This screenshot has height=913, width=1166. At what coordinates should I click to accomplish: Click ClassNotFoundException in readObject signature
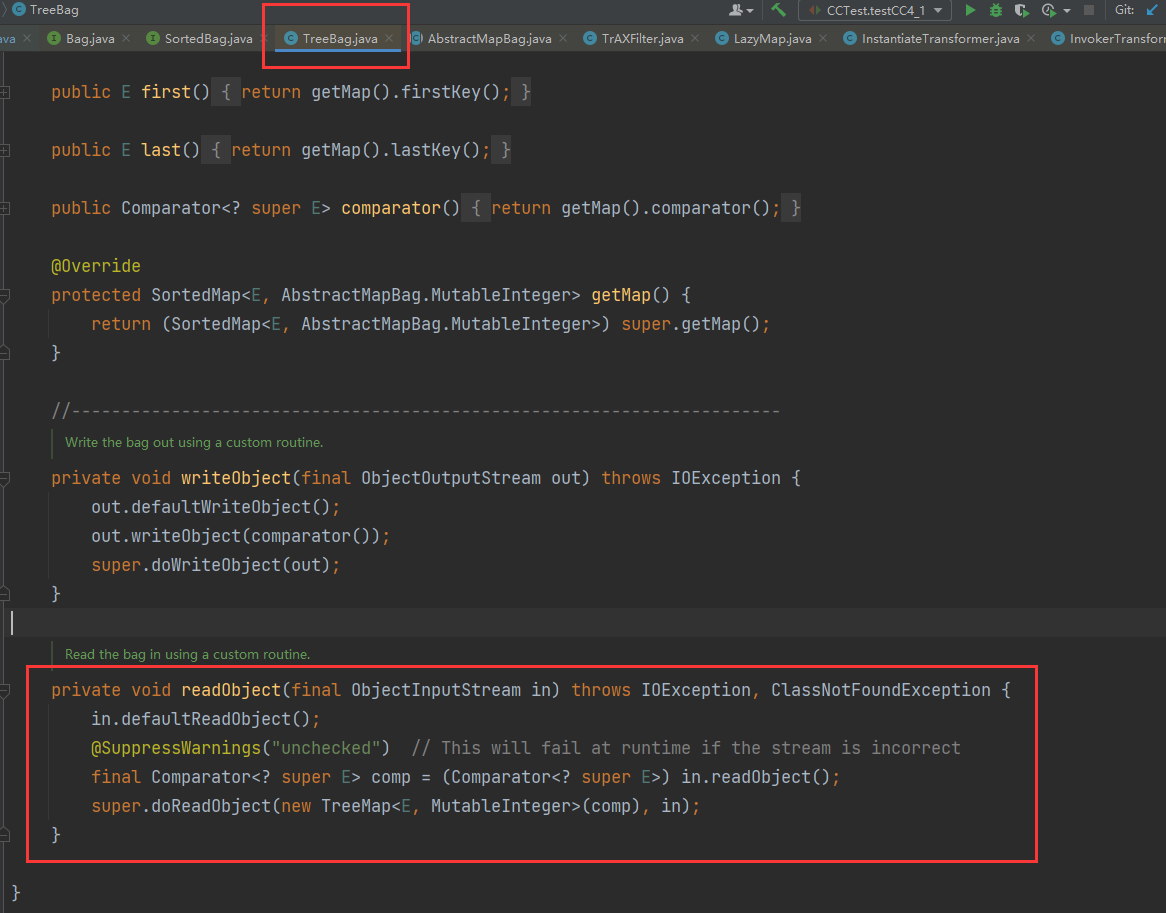click(880, 690)
